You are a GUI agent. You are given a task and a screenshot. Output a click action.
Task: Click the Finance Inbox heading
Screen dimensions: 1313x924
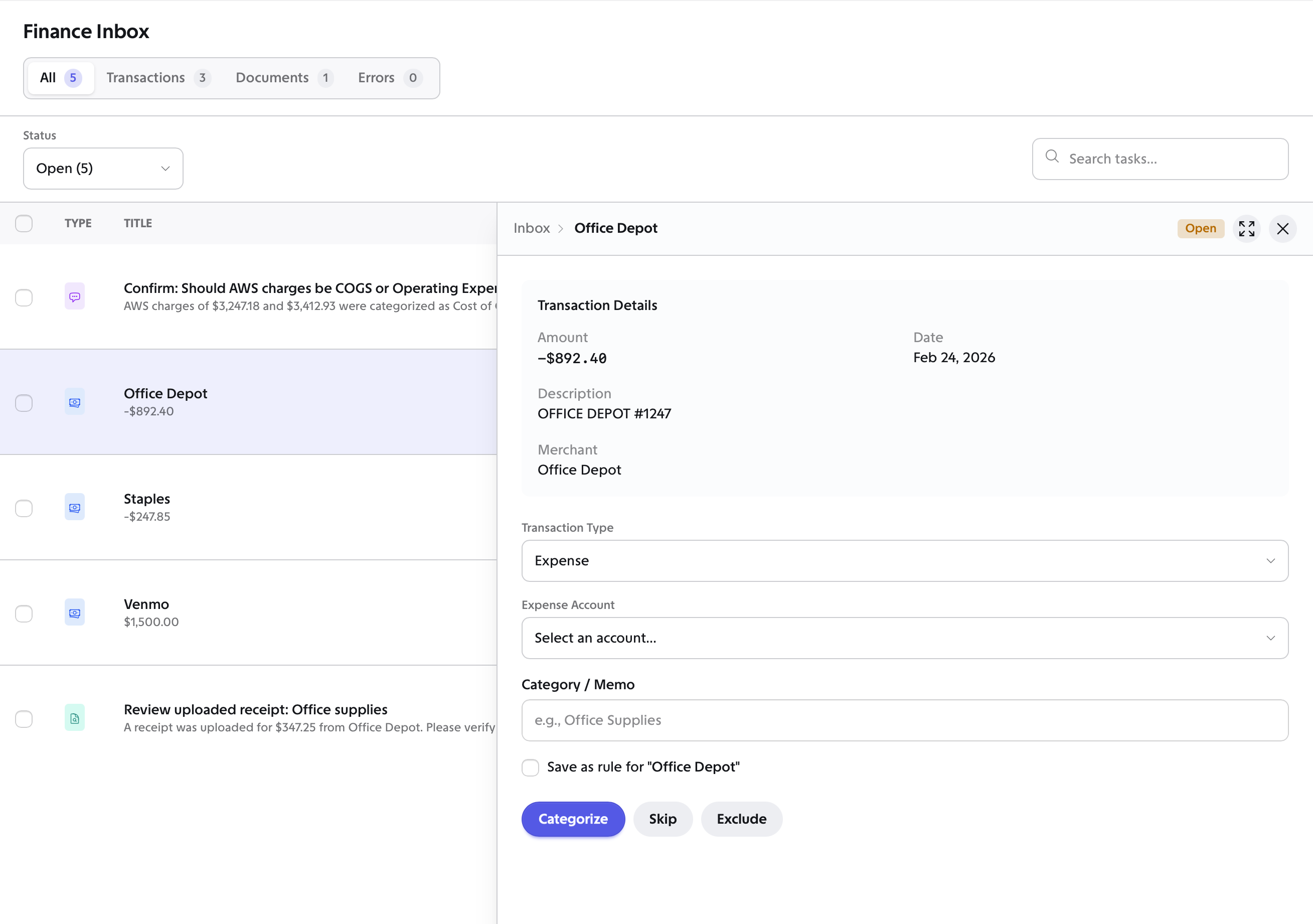click(86, 31)
